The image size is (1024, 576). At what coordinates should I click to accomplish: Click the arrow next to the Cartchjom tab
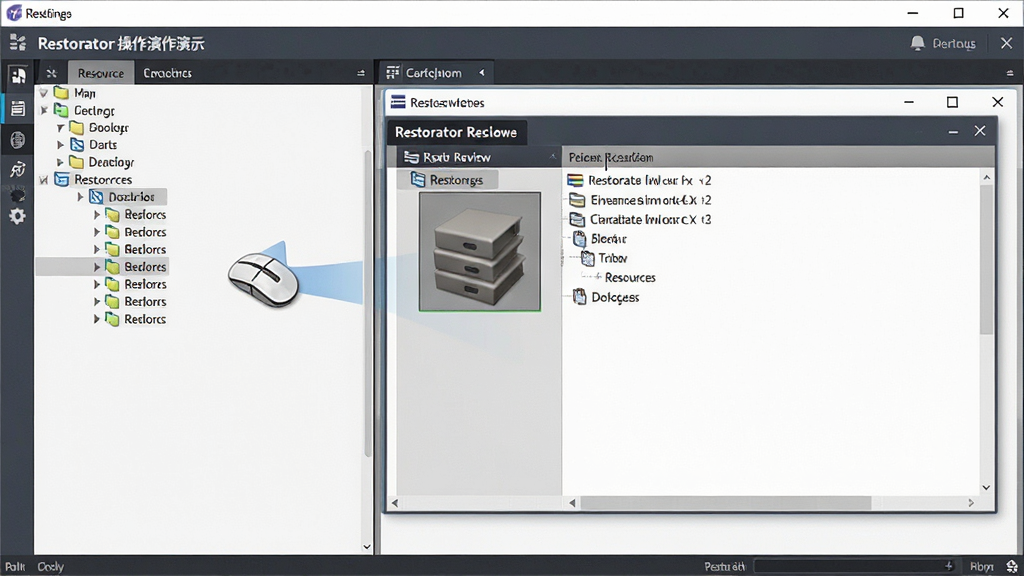482,72
